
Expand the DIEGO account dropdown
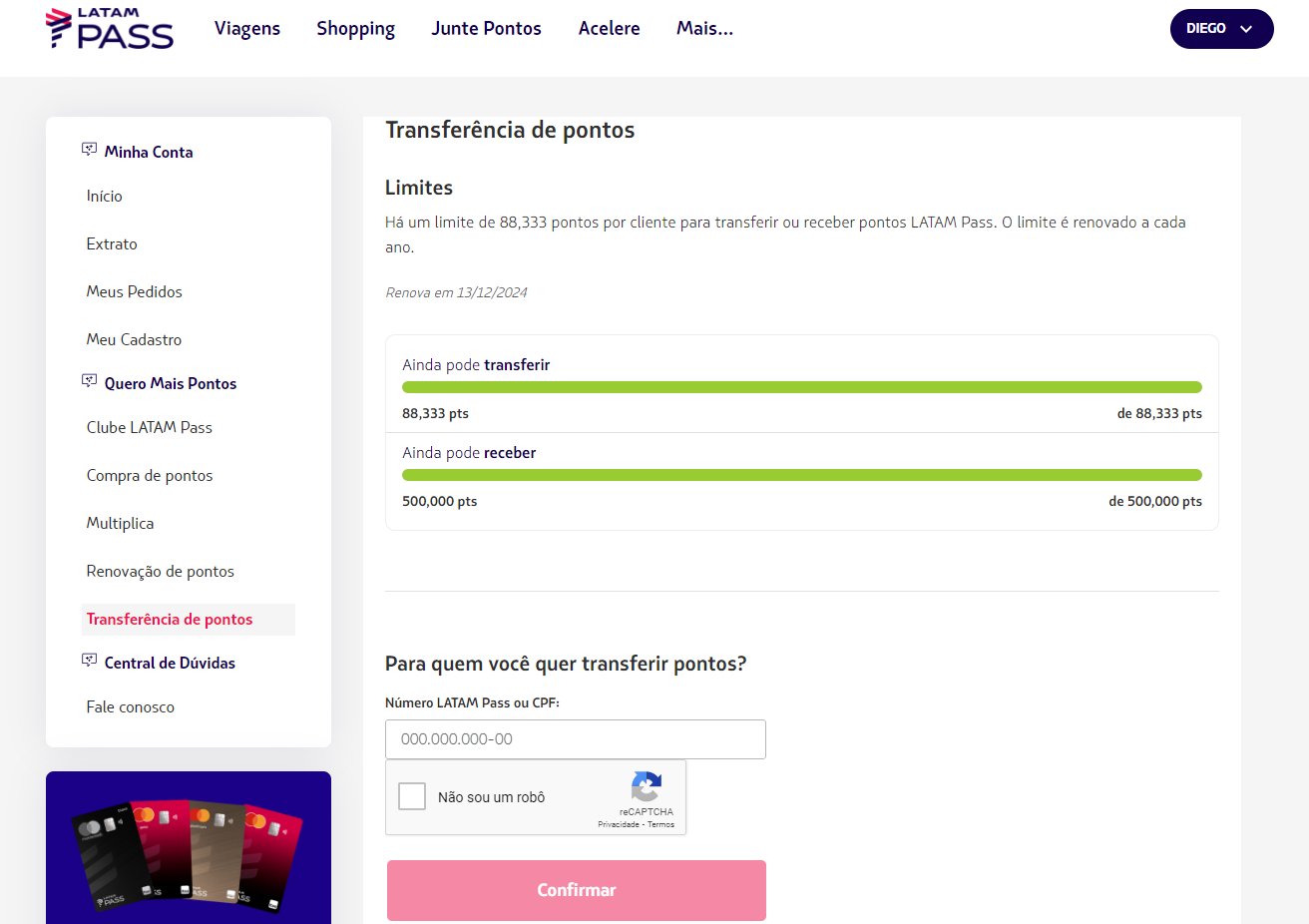click(x=1221, y=29)
